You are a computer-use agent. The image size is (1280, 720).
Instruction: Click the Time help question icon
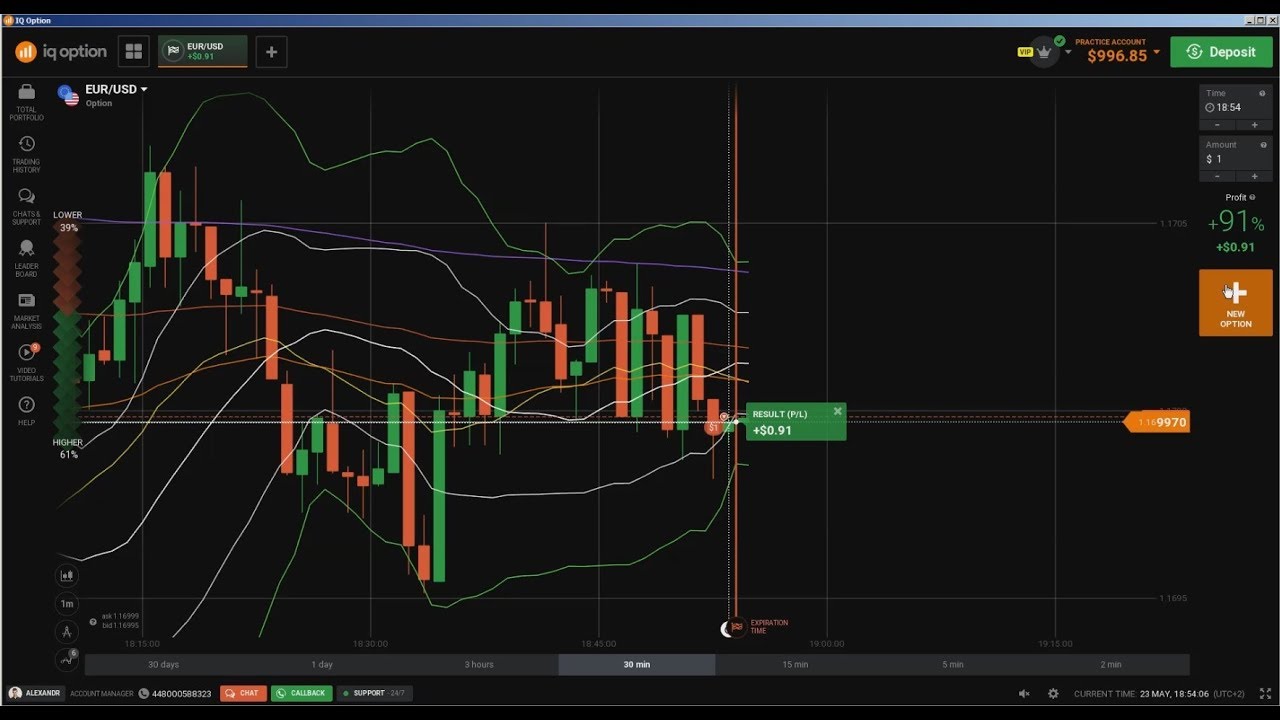pos(1262,93)
